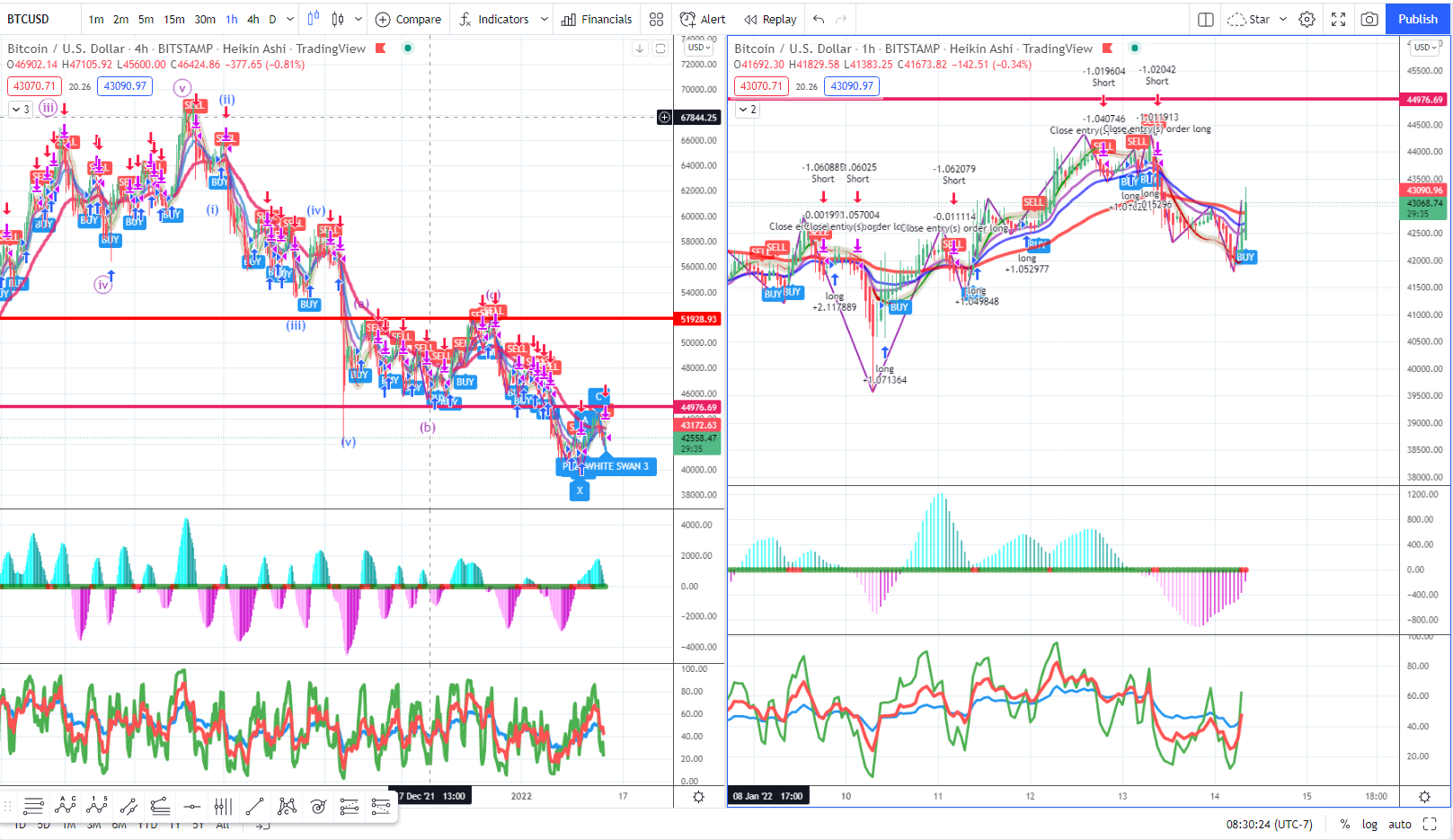
Task: Click the down arrow icon on 4h chart
Action: [x=640, y=49]
